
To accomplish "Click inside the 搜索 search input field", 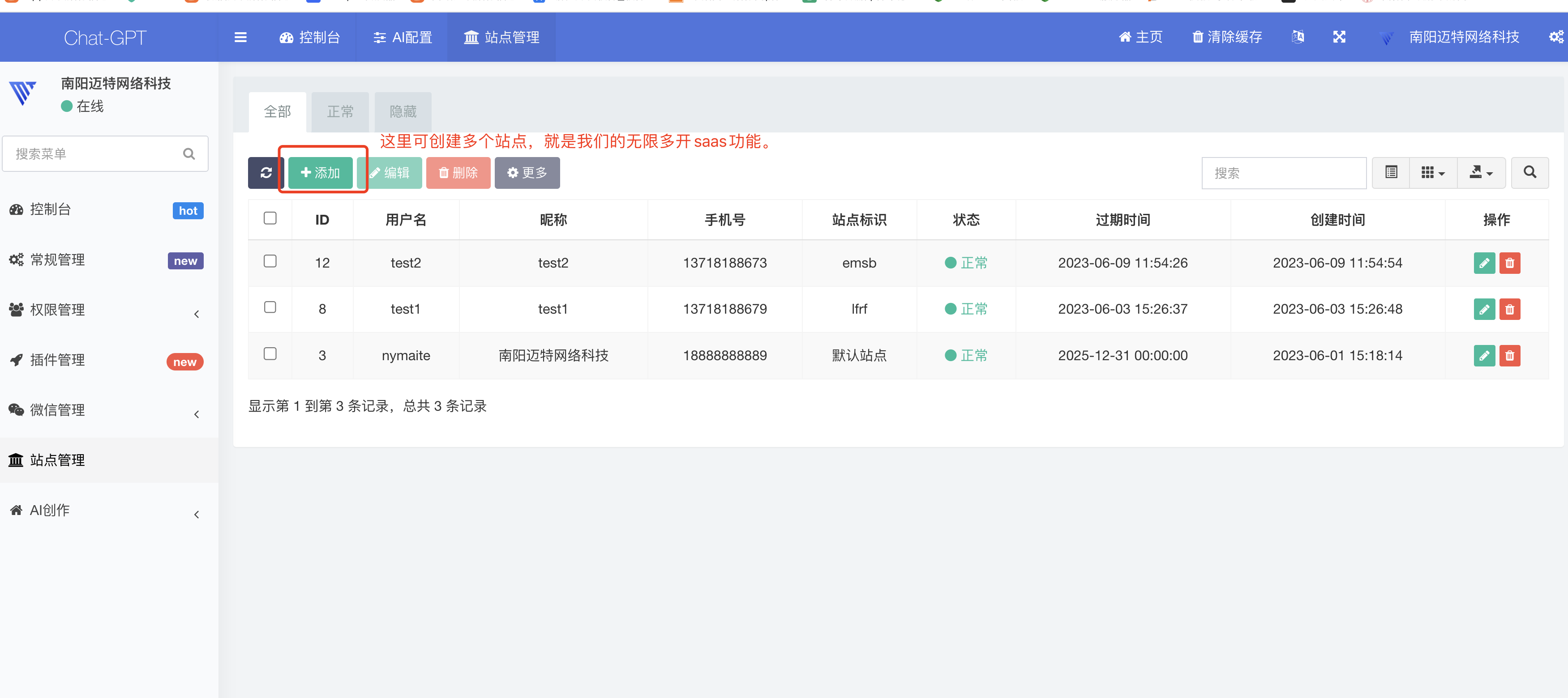I will click(1284, 173).
